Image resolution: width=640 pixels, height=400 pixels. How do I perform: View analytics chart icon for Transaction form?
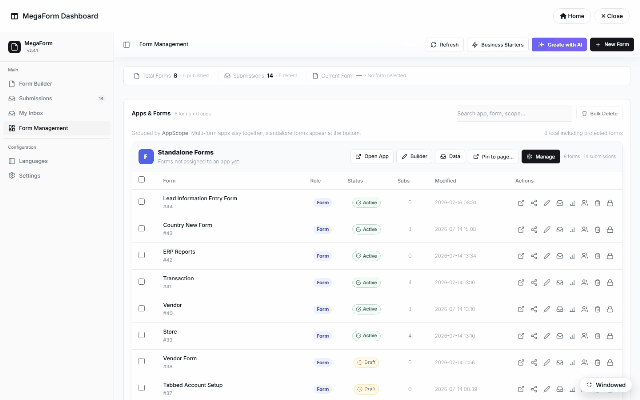(572, 282)
